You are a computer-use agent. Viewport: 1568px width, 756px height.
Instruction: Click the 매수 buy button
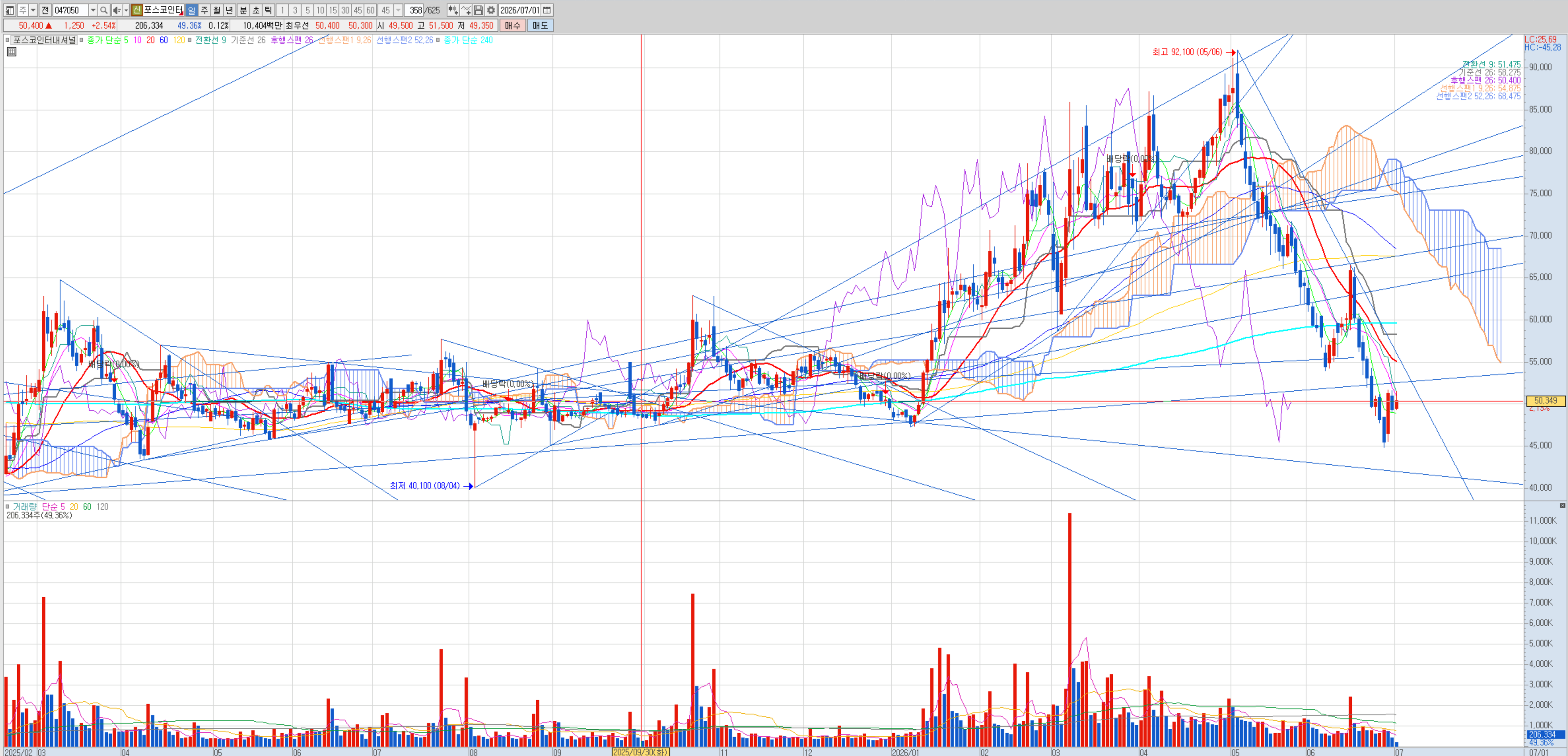(512, 26)
